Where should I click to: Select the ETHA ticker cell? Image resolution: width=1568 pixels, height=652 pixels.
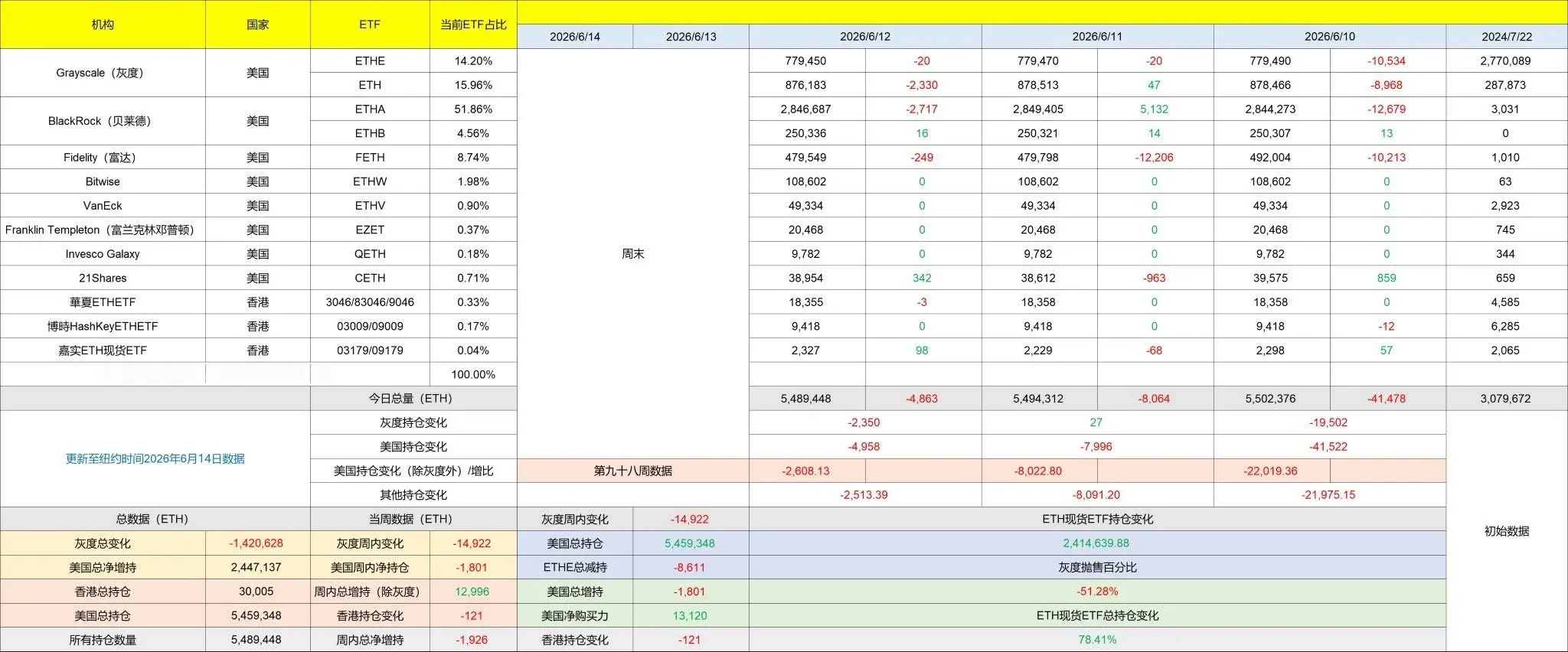370,109
